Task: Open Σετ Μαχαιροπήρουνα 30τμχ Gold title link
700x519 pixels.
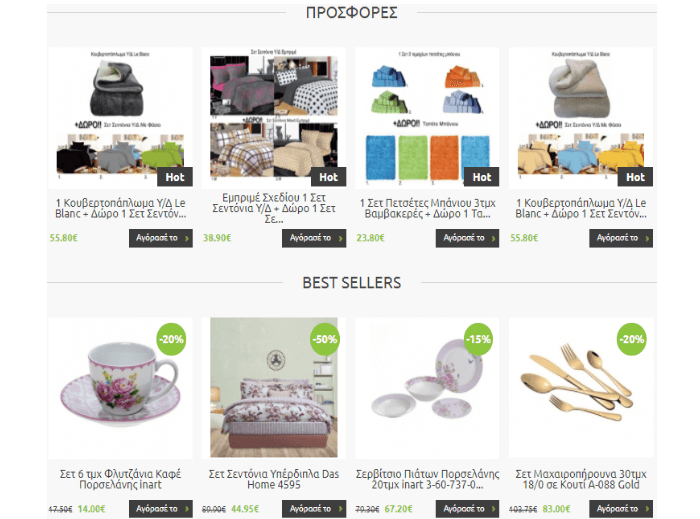Action: click(581, 479)
